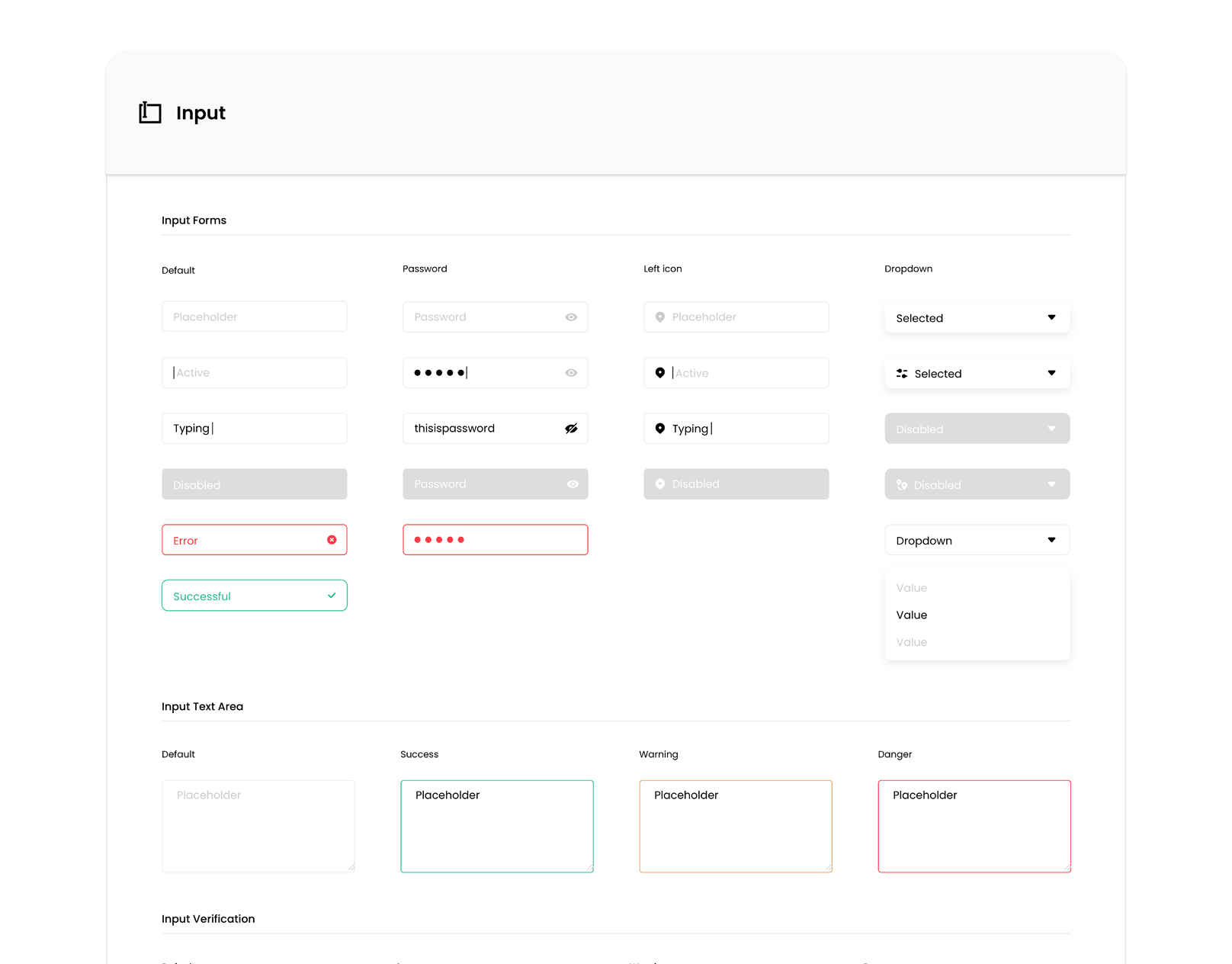Click the Input logo icon in header
The image size is (1232, 964).
150,113
